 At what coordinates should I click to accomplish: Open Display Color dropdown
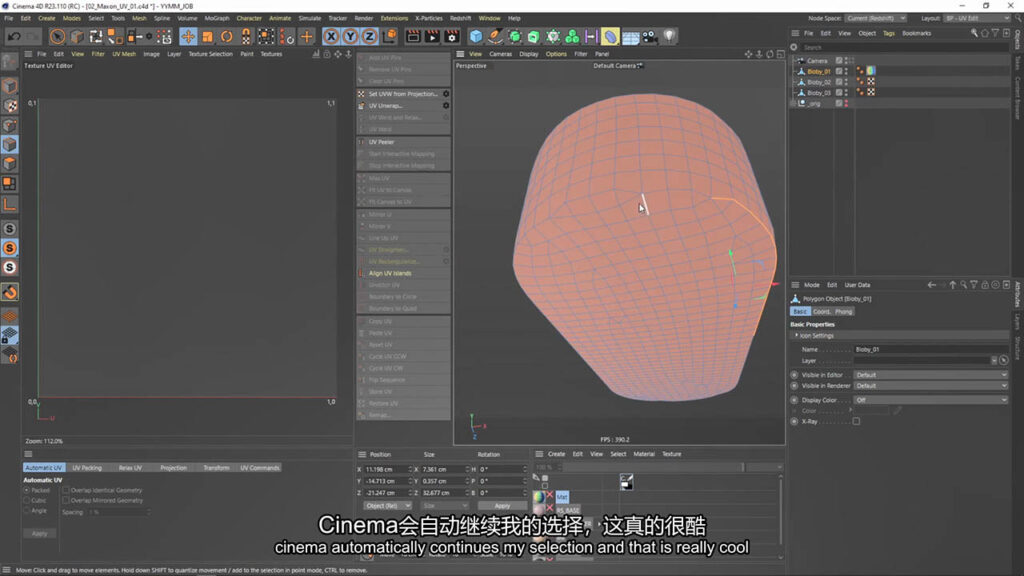(x=931, y=400)
